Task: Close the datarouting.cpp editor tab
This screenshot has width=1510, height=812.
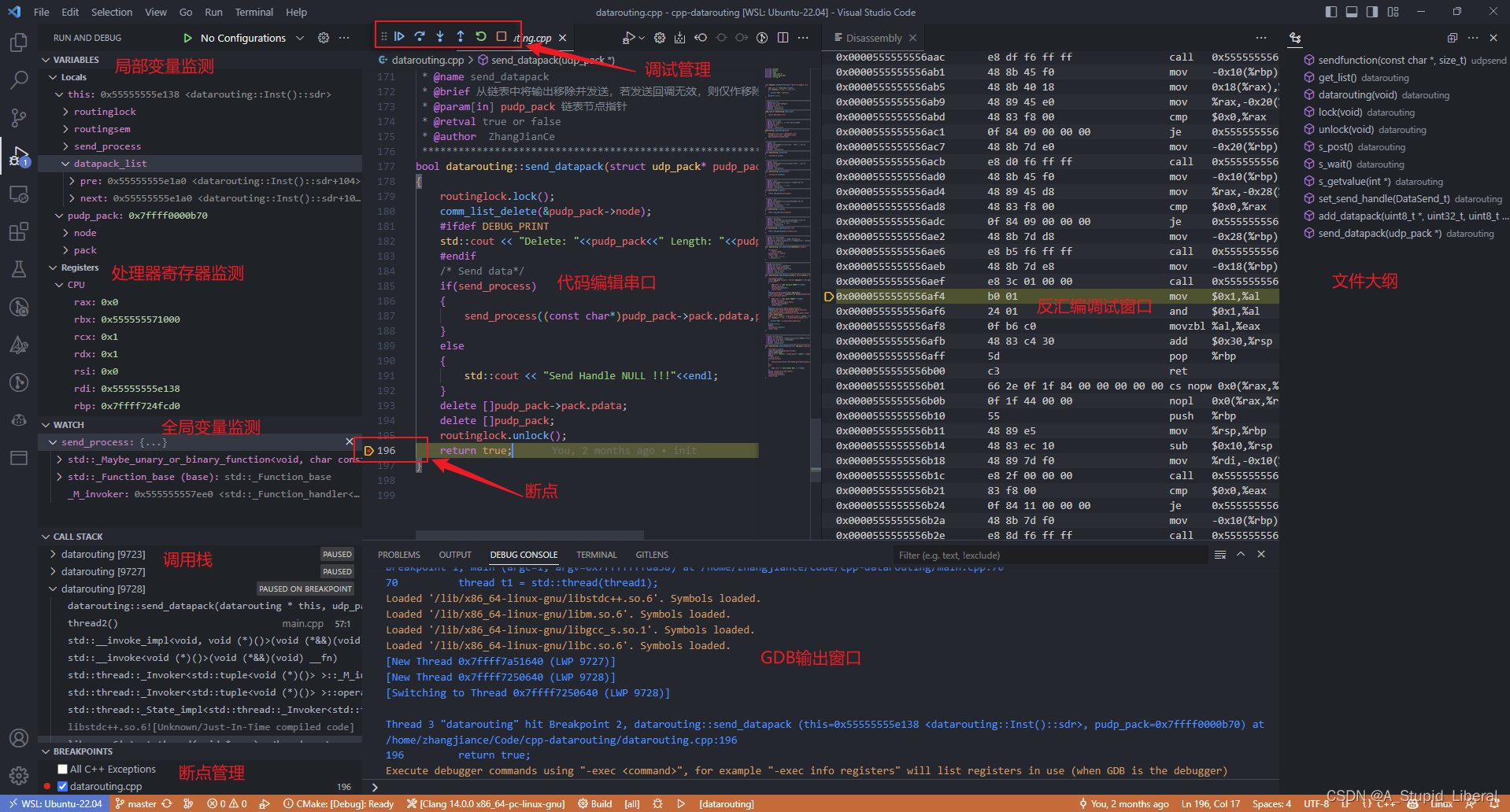Action: point(563,38)
